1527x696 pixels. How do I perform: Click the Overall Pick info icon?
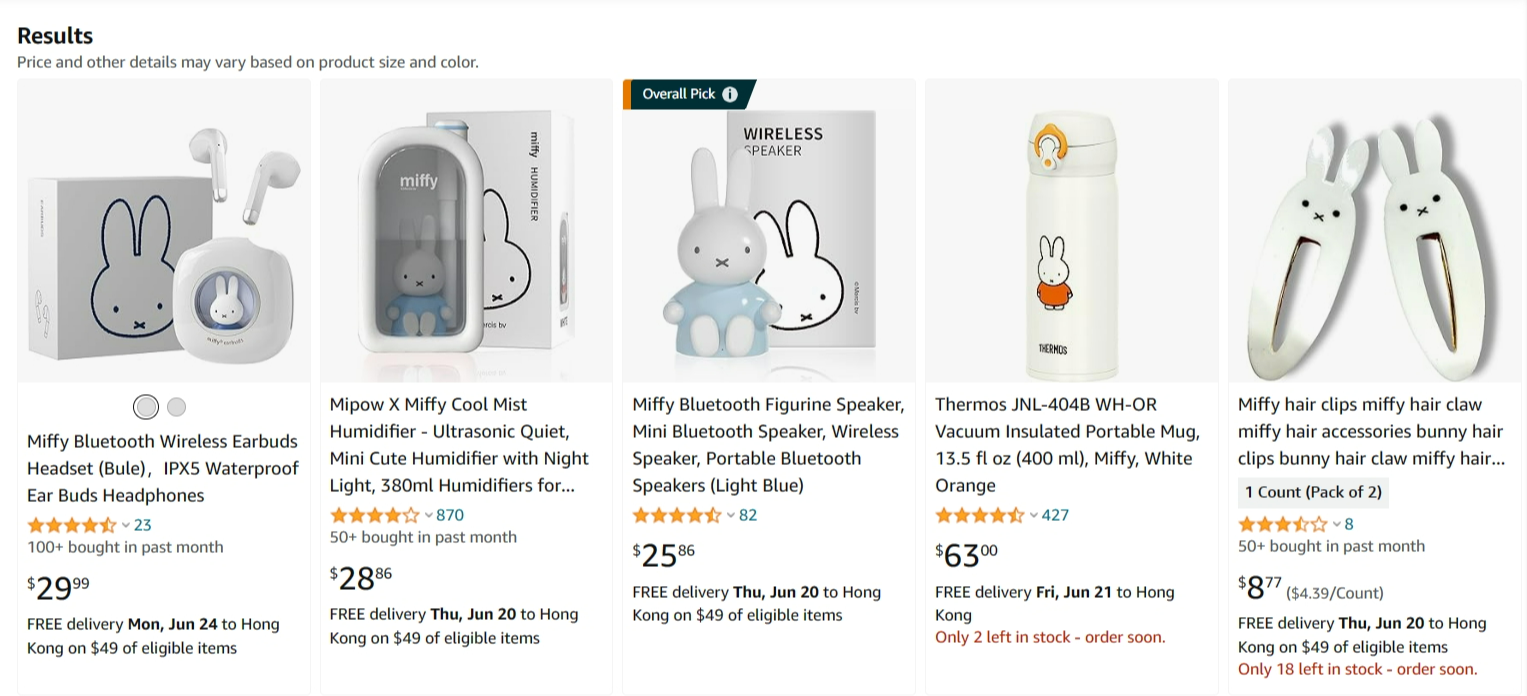(x=730, y=94)
